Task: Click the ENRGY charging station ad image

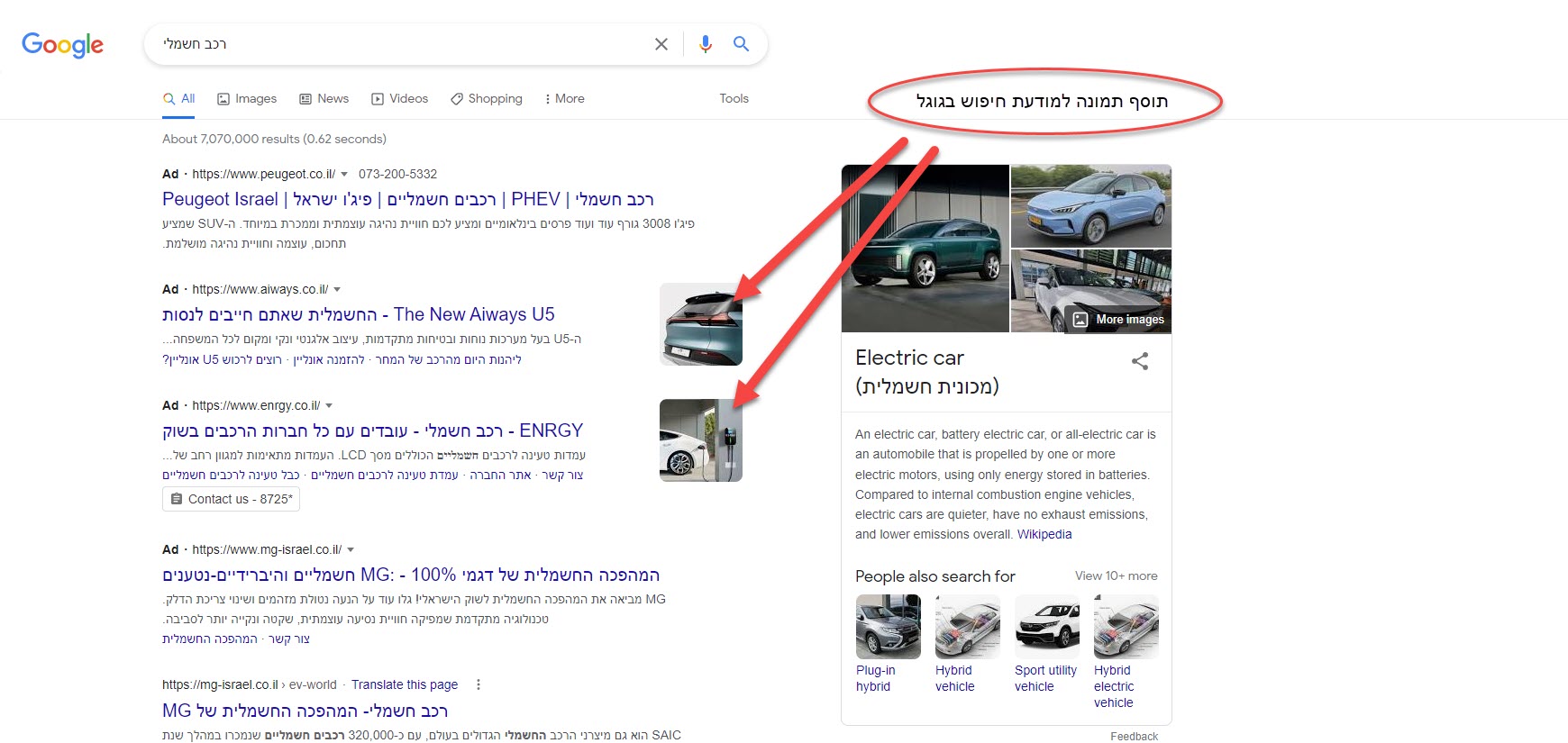Action: tap(701, 440)
